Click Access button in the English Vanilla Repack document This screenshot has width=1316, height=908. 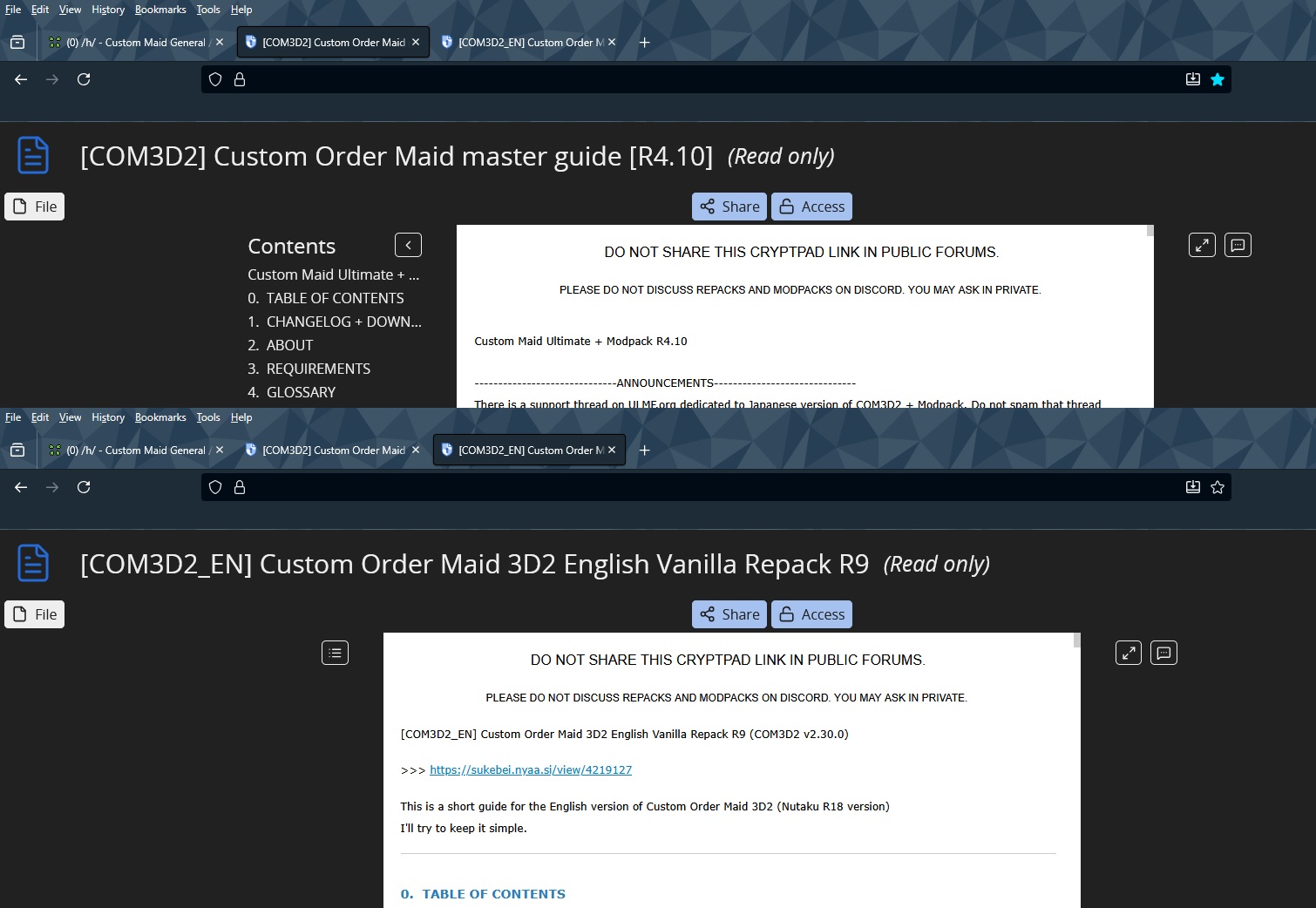coord(811,614)
